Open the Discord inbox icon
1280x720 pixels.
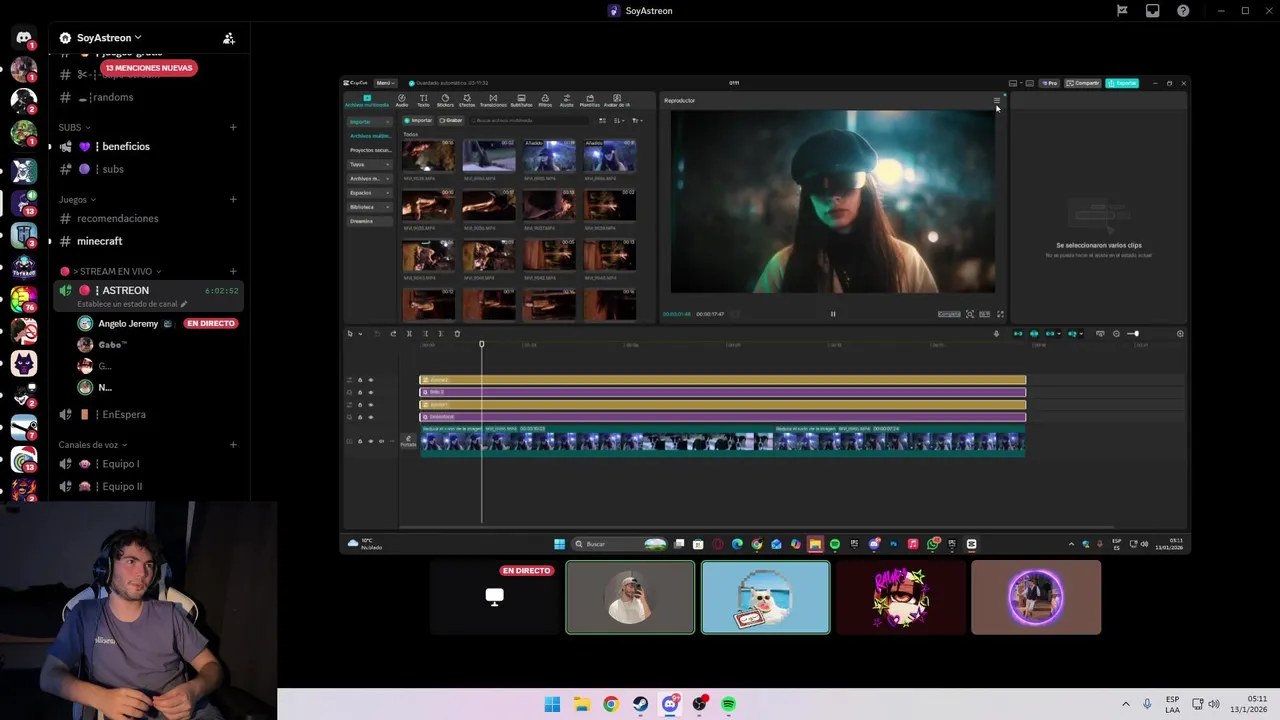coord(1152,11)
